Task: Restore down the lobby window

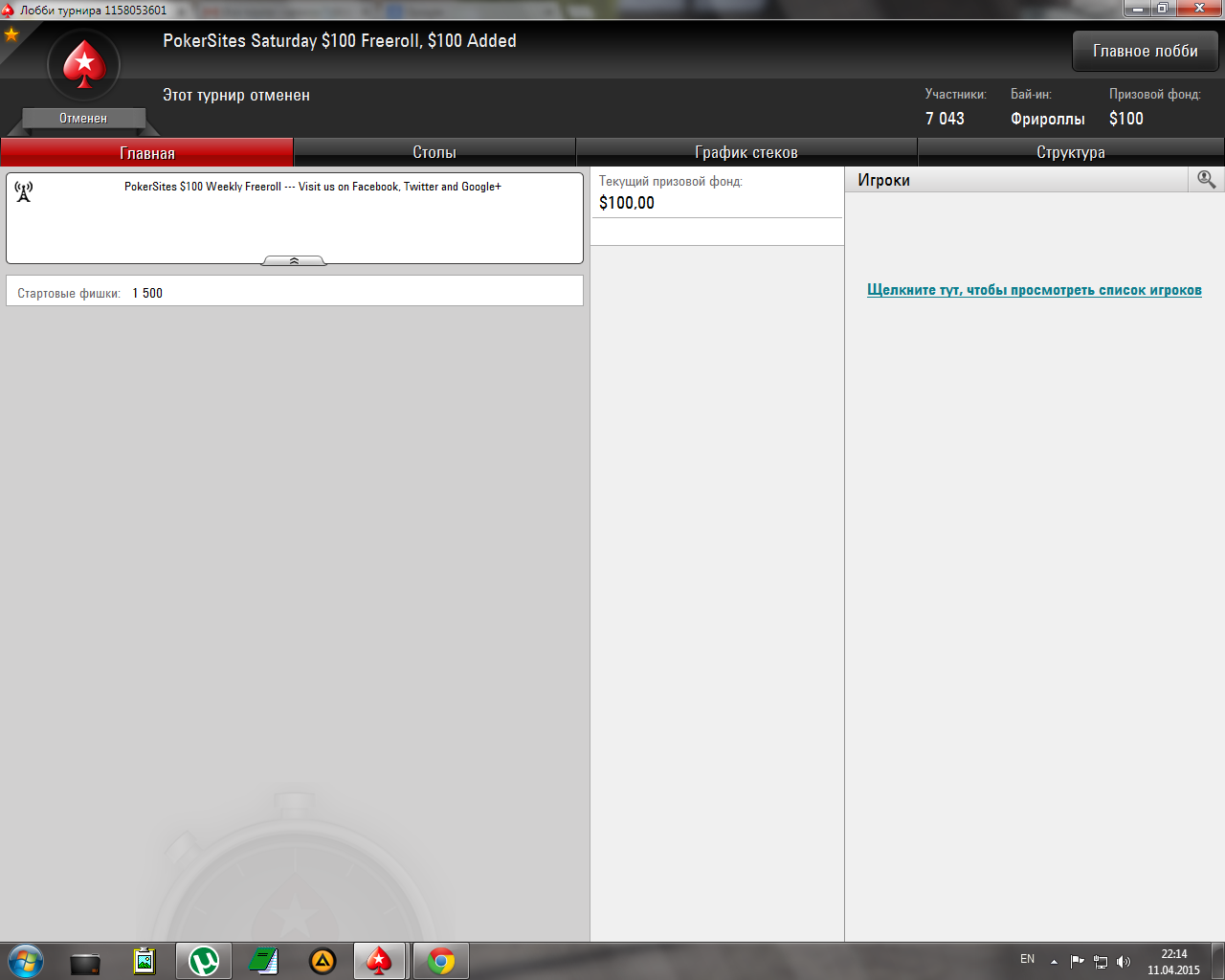Action: pyautogui.click(x=1162, y=9)
